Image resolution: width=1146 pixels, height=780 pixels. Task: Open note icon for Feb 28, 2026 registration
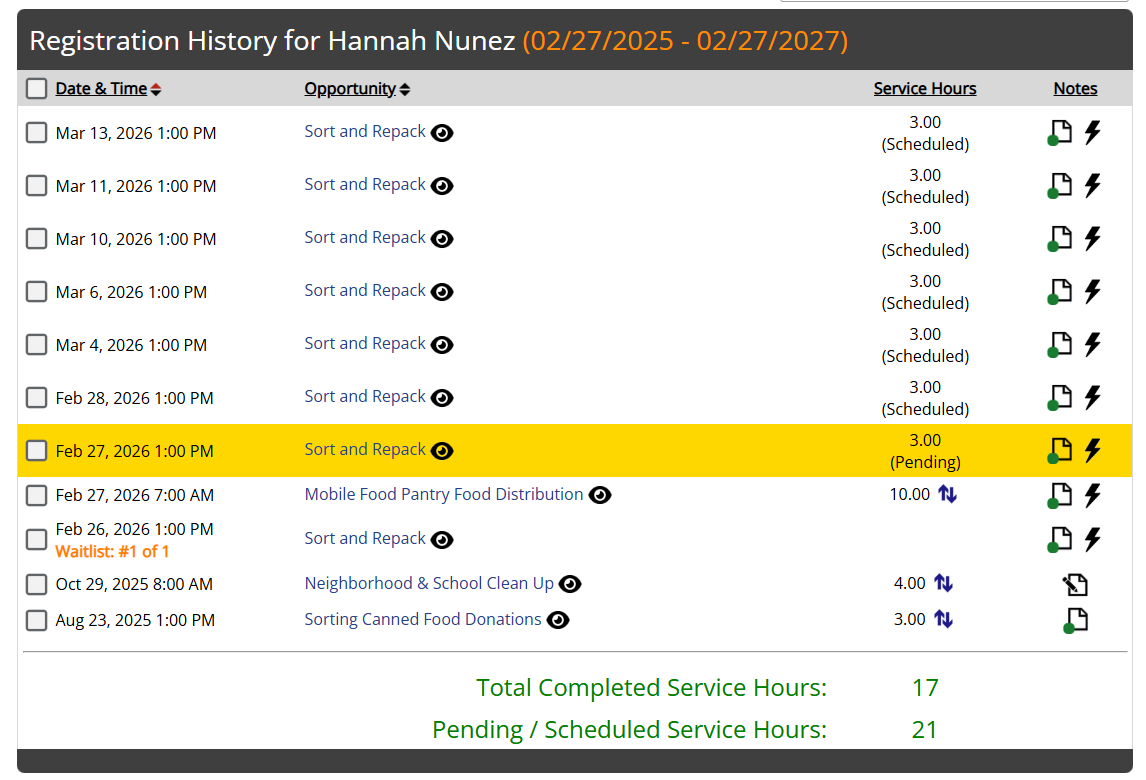1060,398
